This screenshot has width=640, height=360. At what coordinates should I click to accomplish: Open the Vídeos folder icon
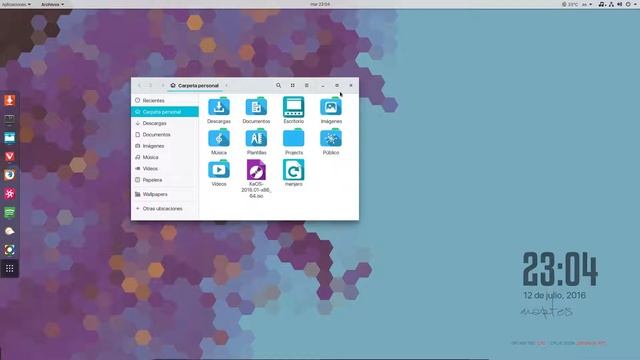click(x=219, y=170)
